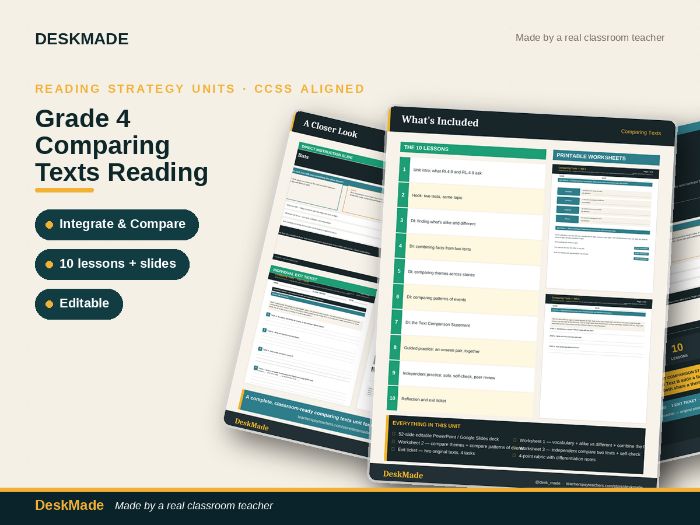Click the 'Editable' pill
This screenshot has width=700, height=525.
tap(79, 304)
